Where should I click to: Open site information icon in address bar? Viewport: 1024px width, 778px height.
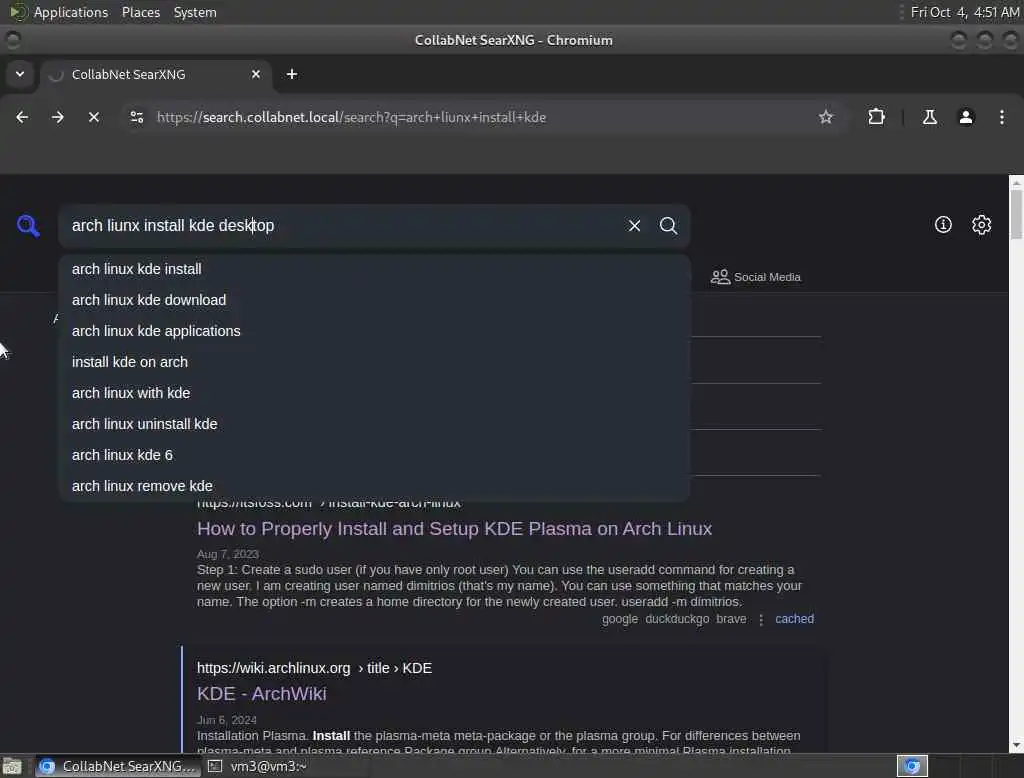pos(136,117)
